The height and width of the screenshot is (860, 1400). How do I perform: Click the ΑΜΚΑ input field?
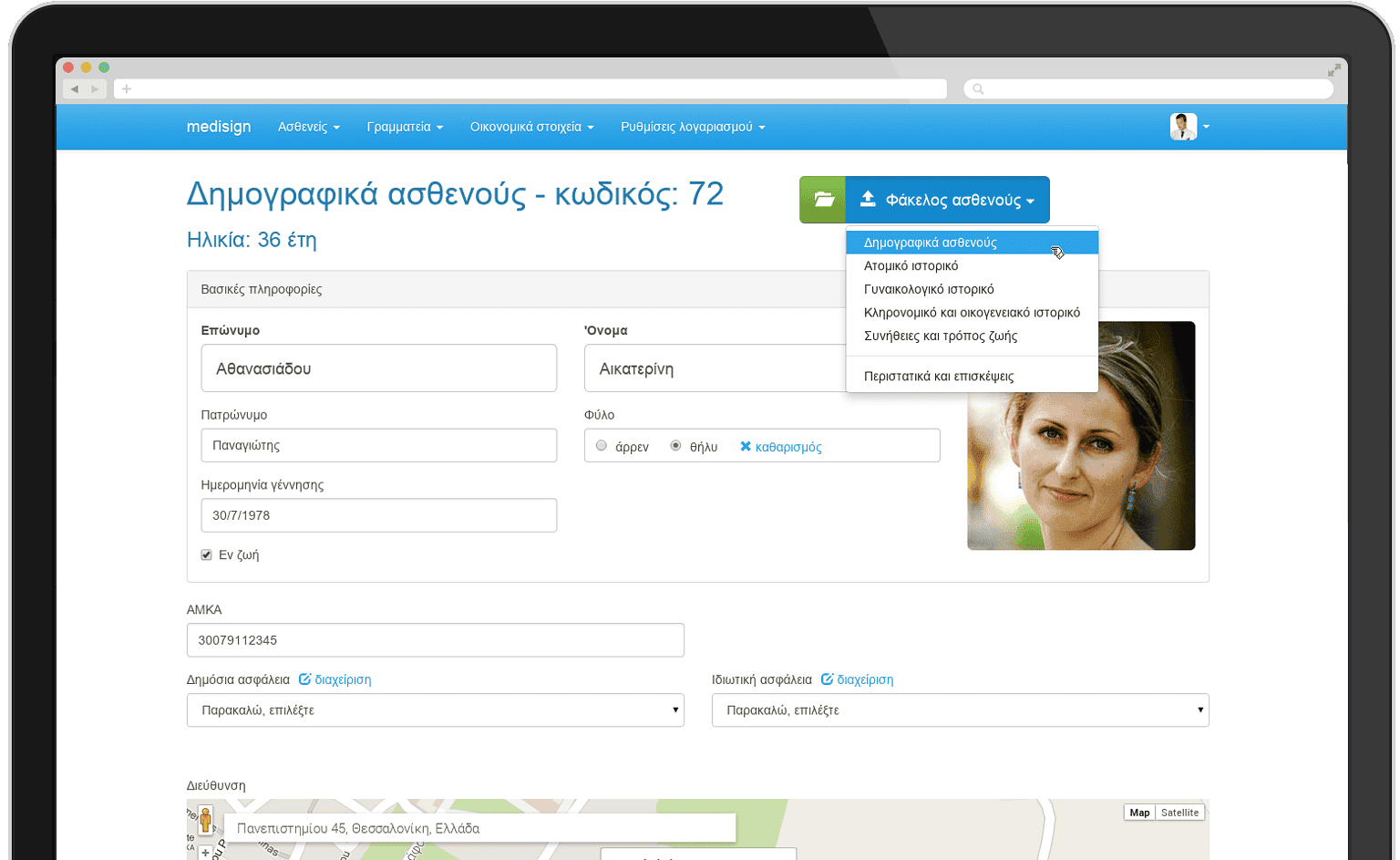(435, 640)
